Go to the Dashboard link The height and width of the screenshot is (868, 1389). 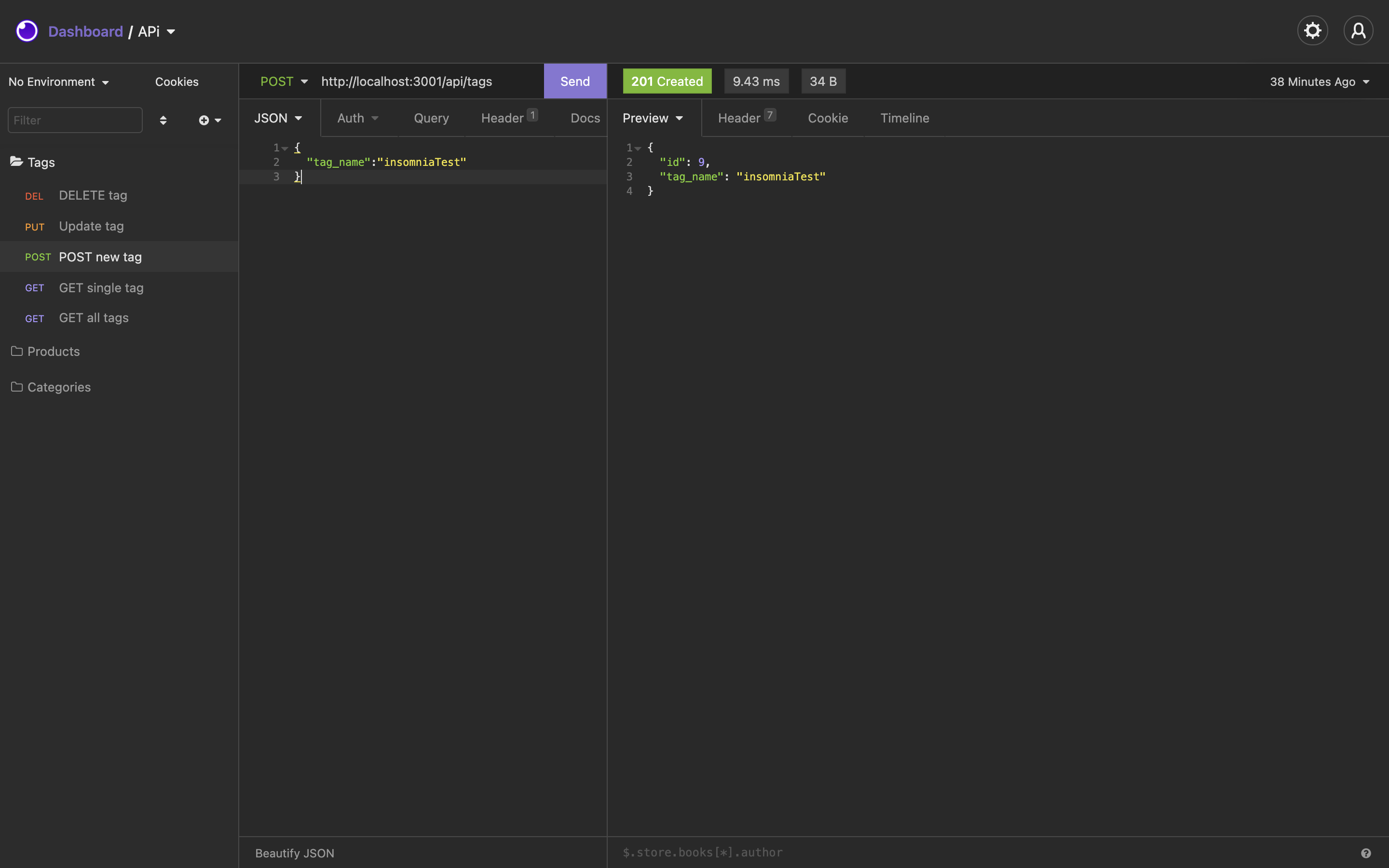(x=85, y=31)
